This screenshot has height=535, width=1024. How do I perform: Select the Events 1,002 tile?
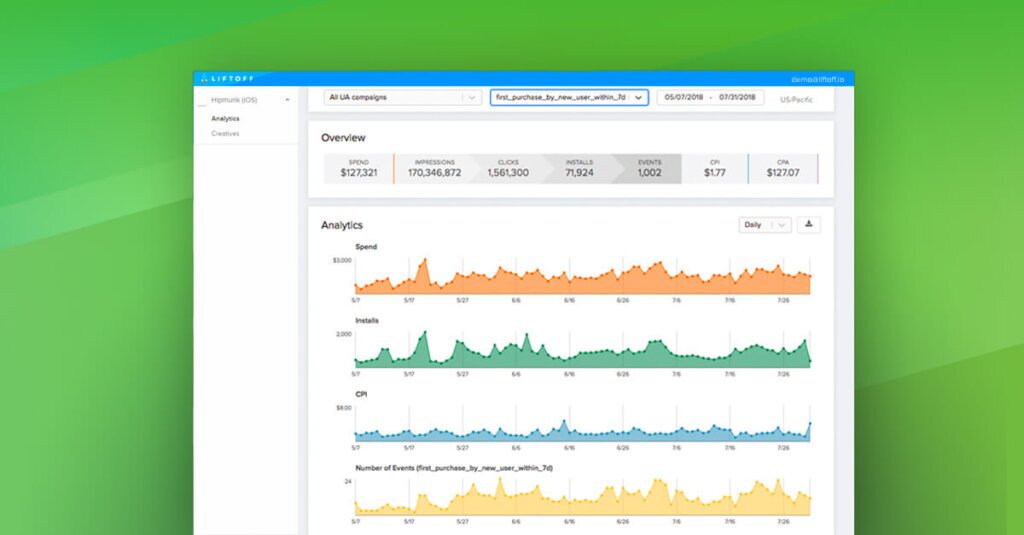(x=649, y=169)
